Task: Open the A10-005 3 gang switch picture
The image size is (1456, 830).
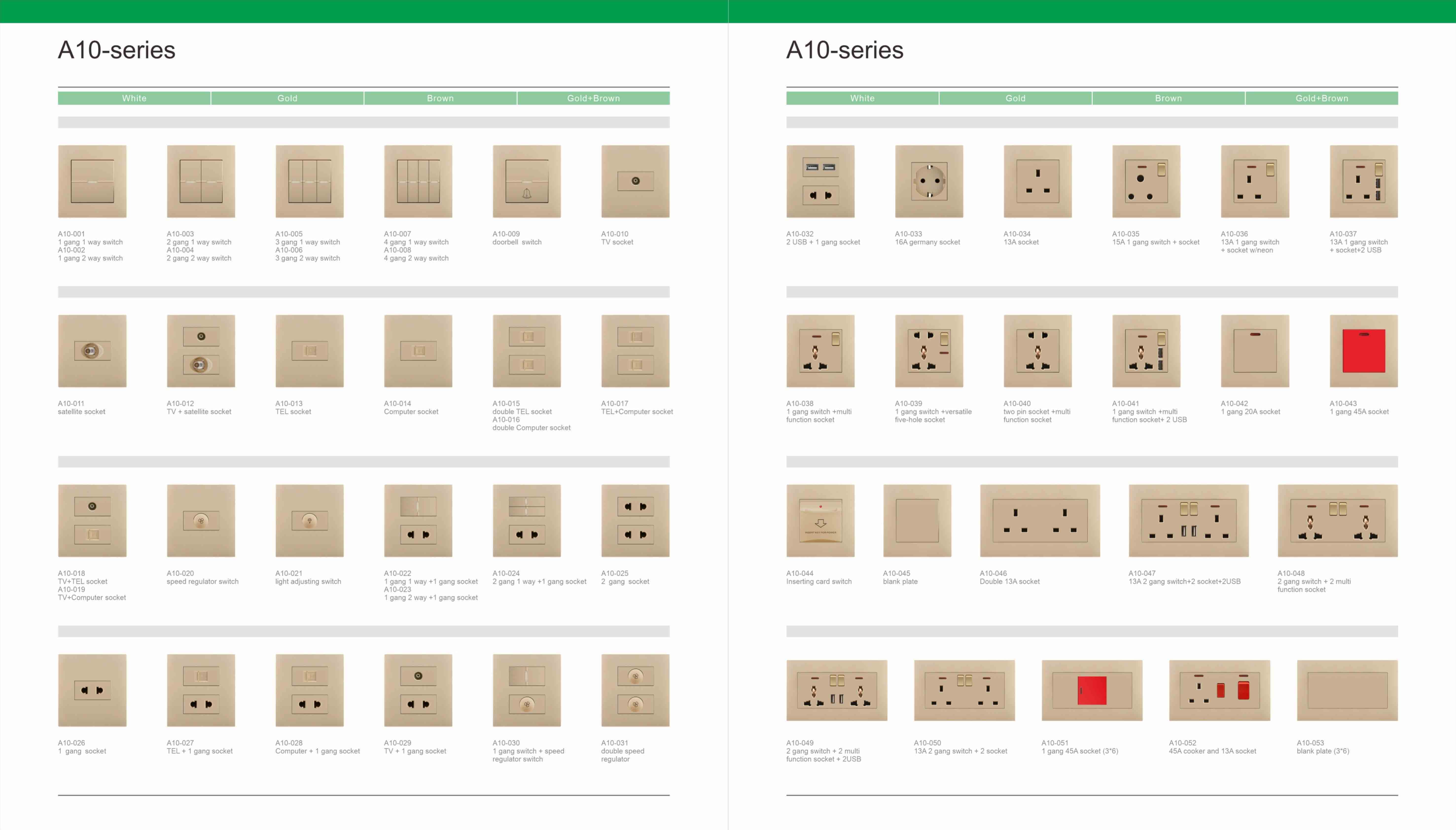Action: click(x=310, y=181)
